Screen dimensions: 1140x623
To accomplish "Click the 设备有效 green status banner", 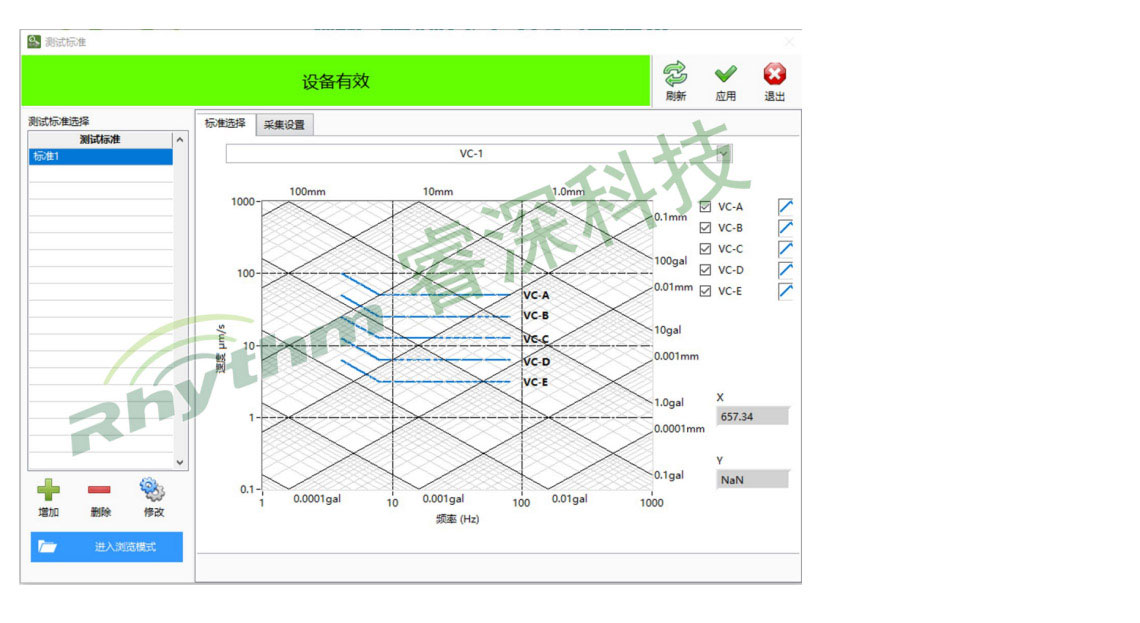I will tap(336, 81).
